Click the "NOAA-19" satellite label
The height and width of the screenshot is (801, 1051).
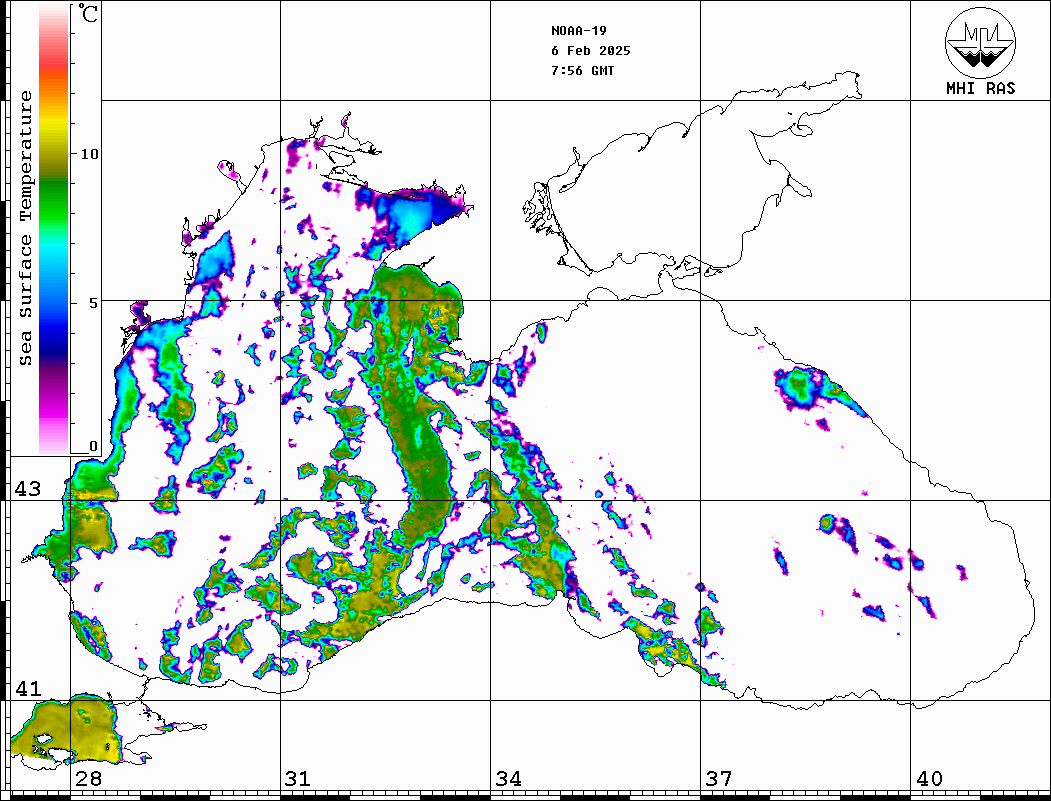(x=578, y=31)
